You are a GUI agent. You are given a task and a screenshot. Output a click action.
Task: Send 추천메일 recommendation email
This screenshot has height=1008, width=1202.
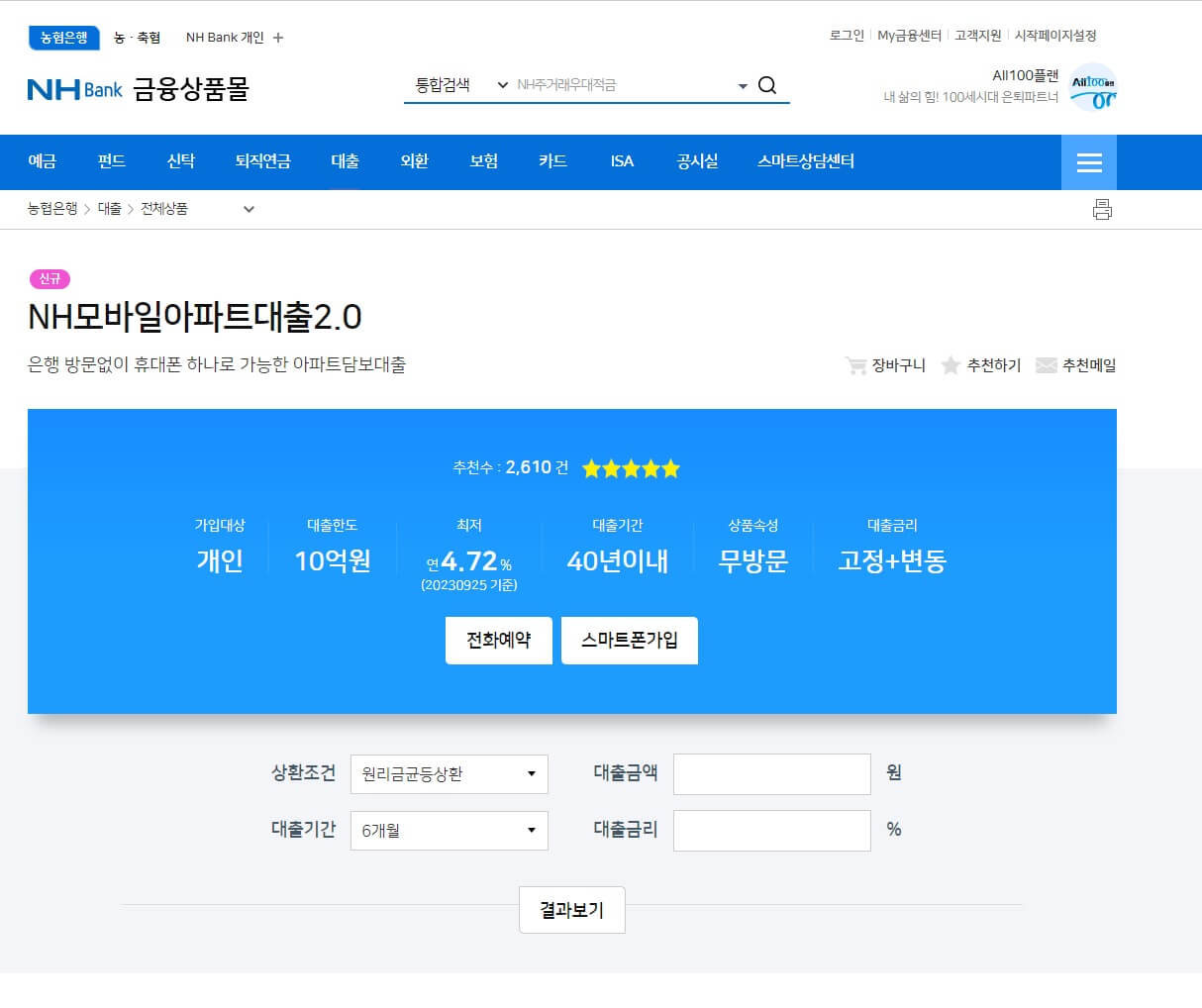[1075, 365]
